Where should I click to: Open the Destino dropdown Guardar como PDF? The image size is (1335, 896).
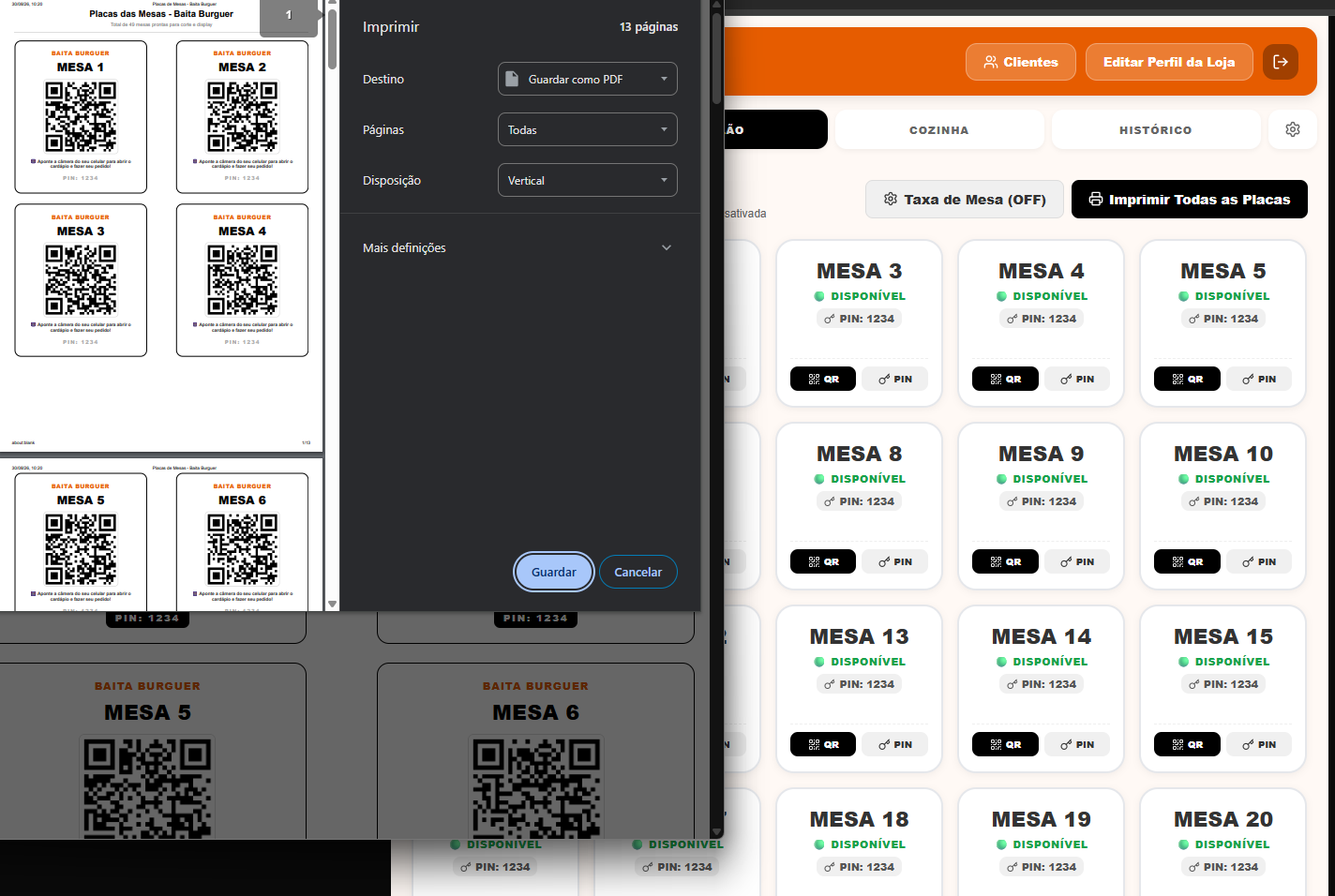[x=588, y=79]
